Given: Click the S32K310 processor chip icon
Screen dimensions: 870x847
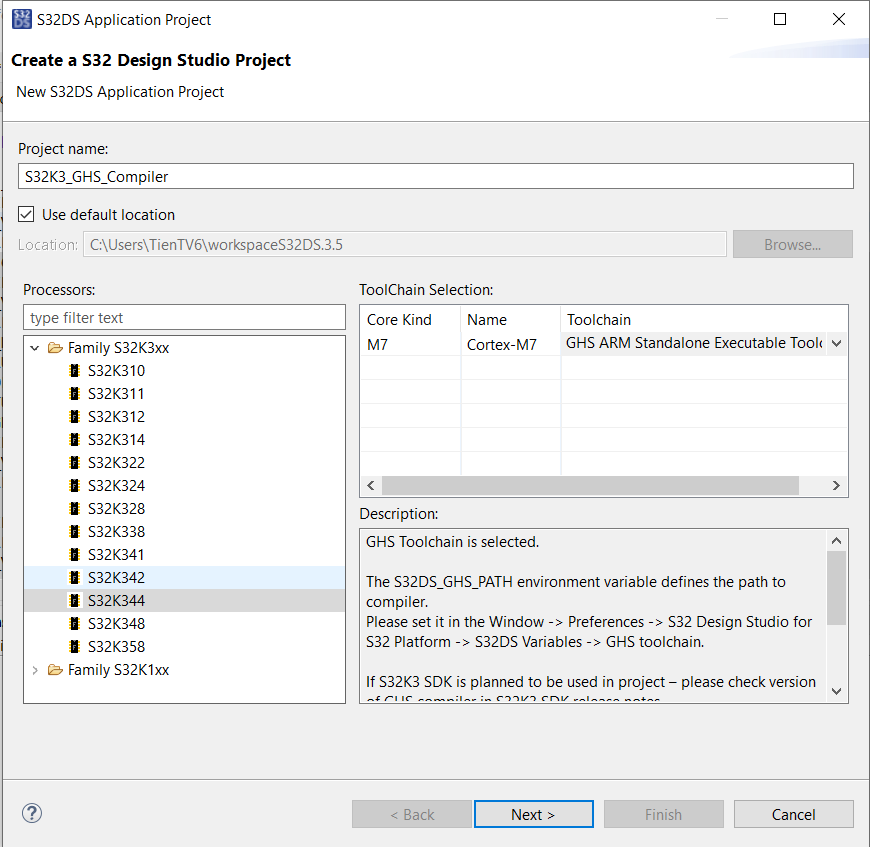Looking at the screenshot, I should pyautogui.click(x=74, y=371).
